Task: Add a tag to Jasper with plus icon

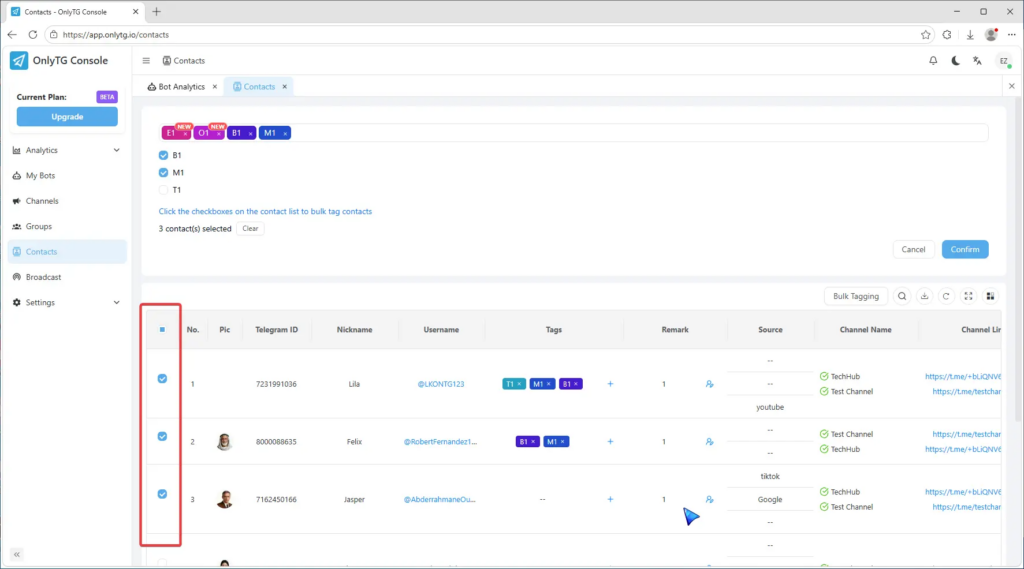Action: (x=610, y=499)
